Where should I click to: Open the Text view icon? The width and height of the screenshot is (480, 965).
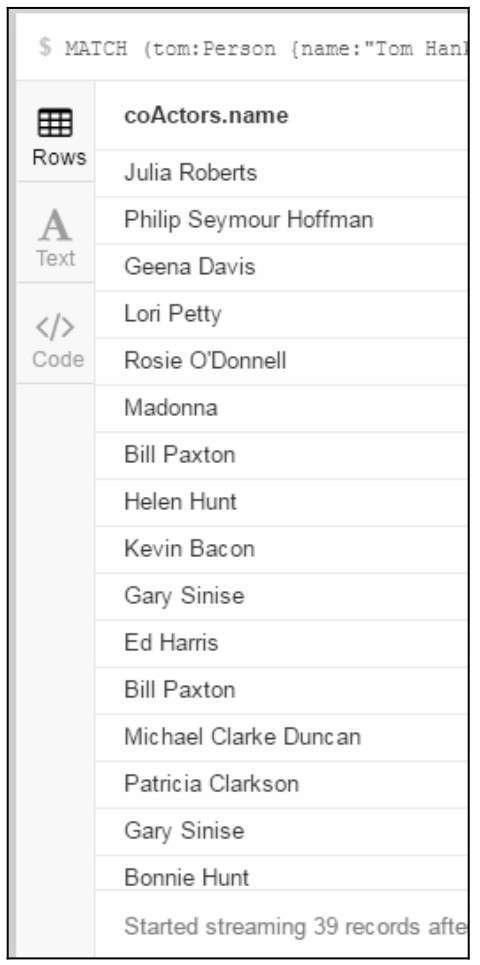click(x=55, y=225)
